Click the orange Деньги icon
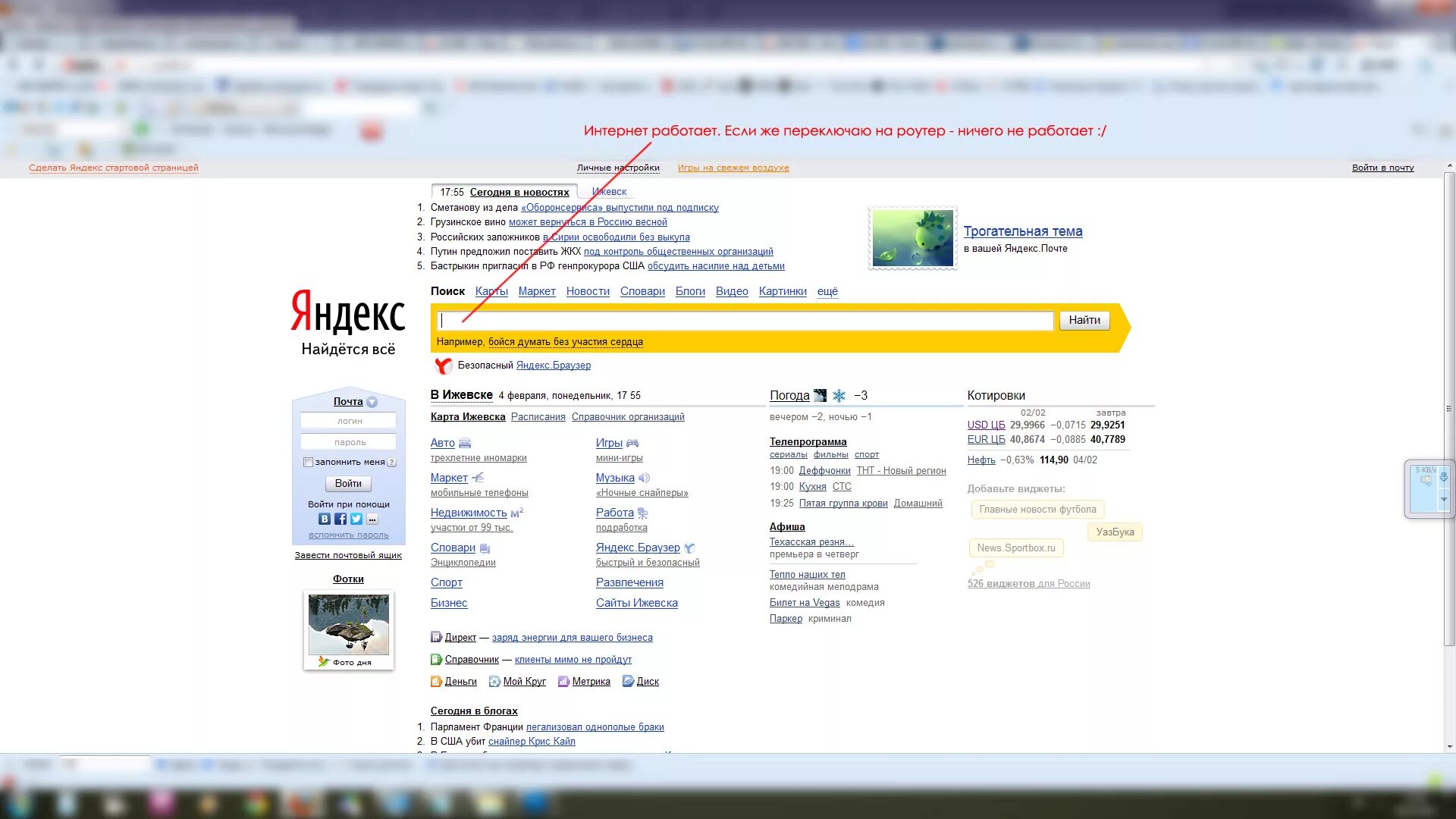 [x=436, y=682]
